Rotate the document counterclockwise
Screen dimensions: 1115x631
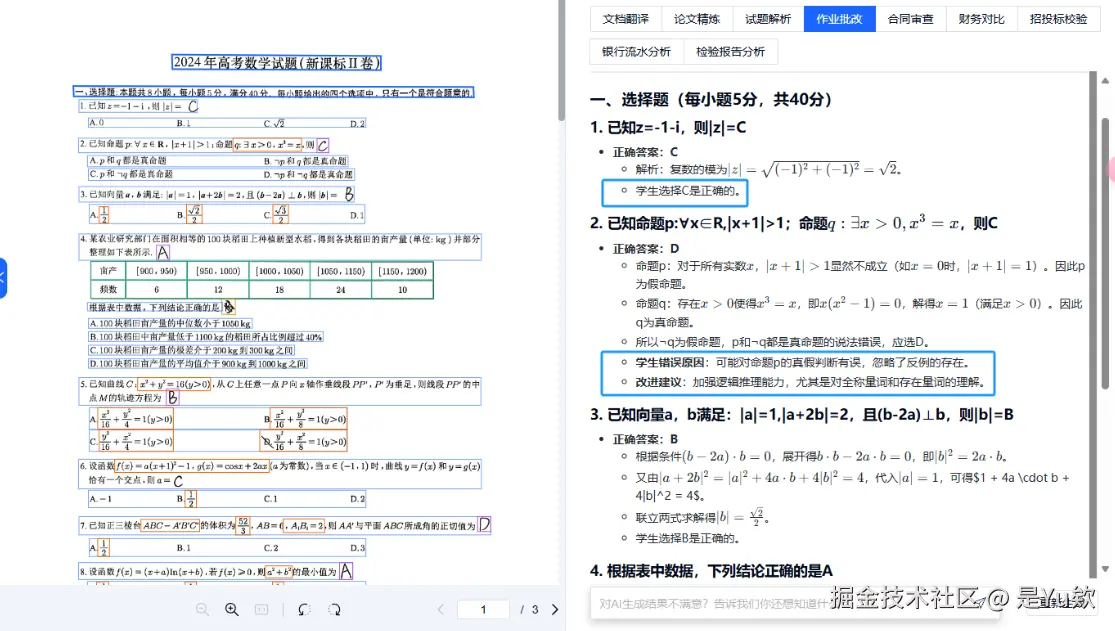coord(304,610)
